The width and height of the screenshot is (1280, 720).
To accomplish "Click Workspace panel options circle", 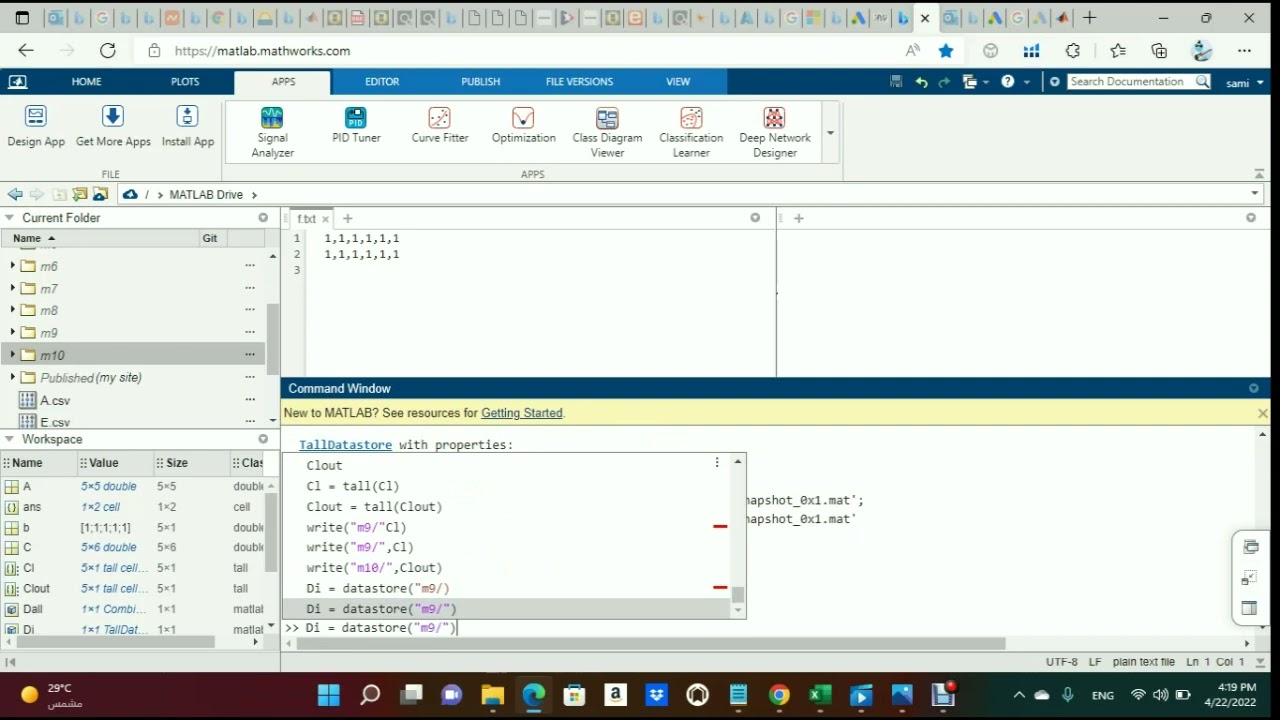I will pyautogui.click(x=263, y=439).
